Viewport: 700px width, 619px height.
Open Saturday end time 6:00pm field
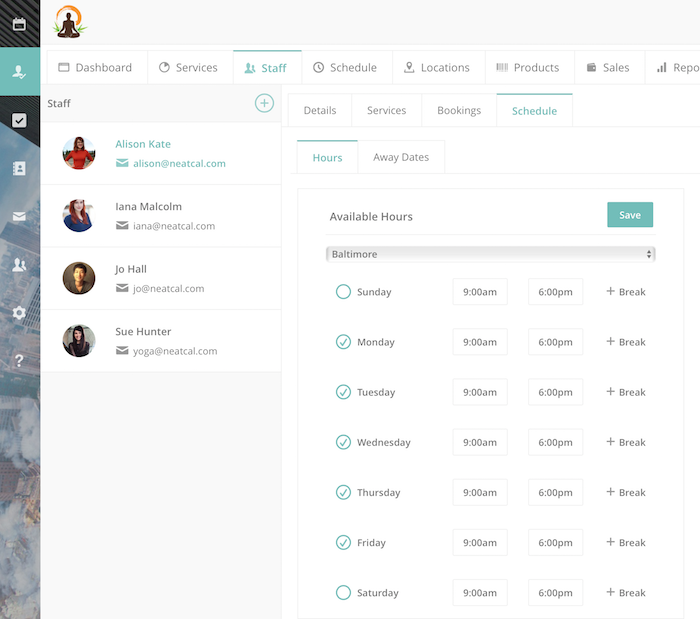[555, 593]
